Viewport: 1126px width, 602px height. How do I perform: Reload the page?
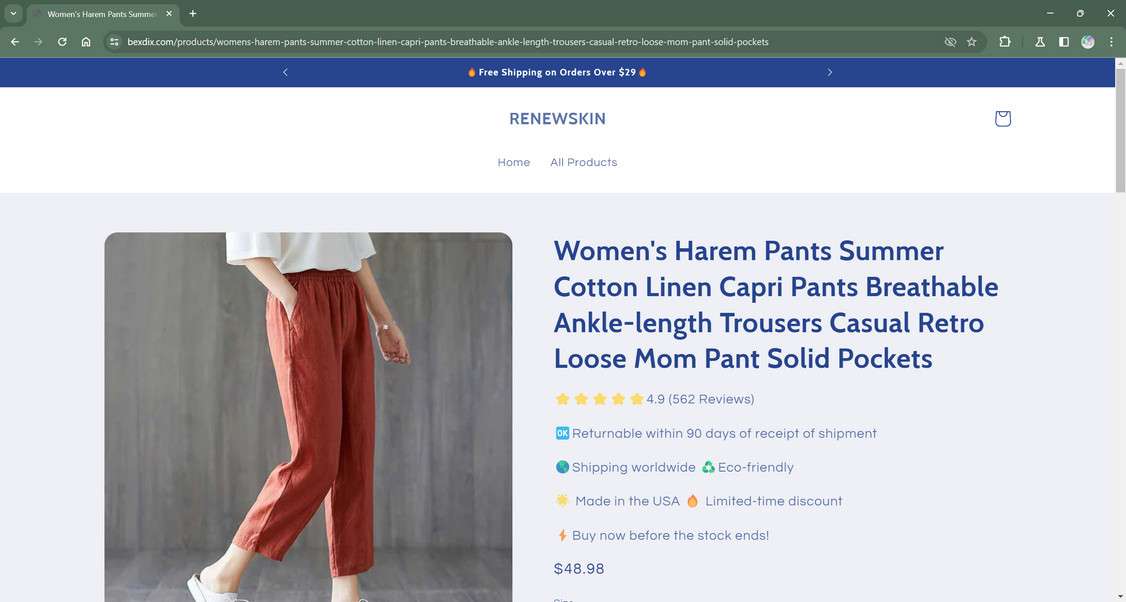(62, 42)
